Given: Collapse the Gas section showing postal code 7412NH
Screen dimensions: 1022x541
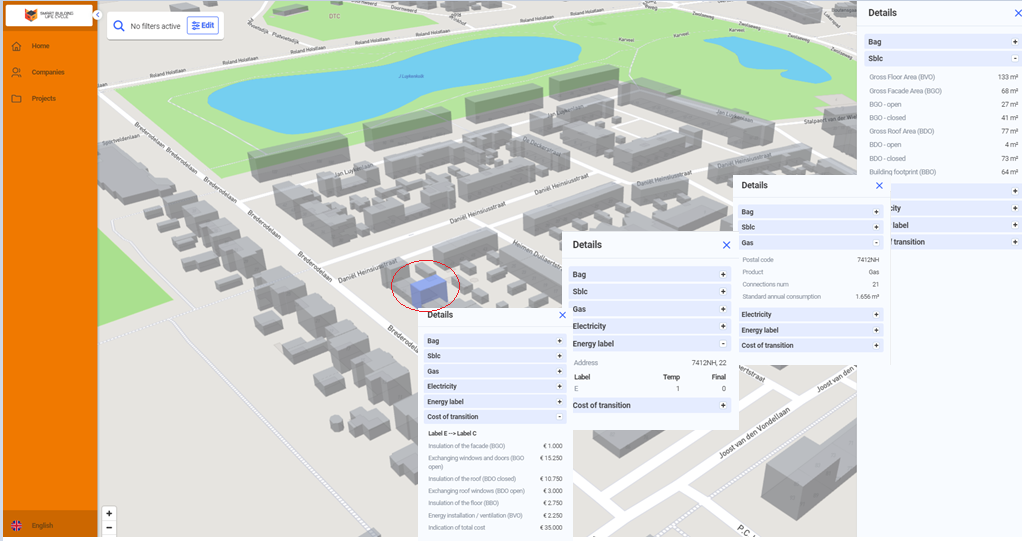Looking at the screenshot, I should pyautogui.click(x=876, y=242).
